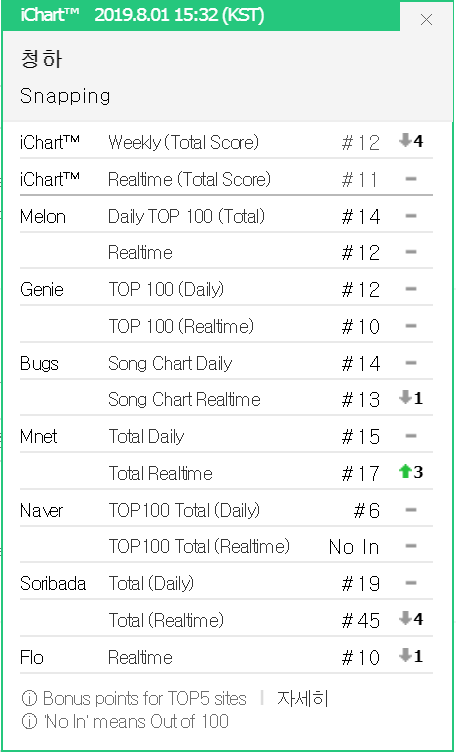
Task: Click the Naver TOP100 Total (Daily) entry
Action: coord(226,511)
